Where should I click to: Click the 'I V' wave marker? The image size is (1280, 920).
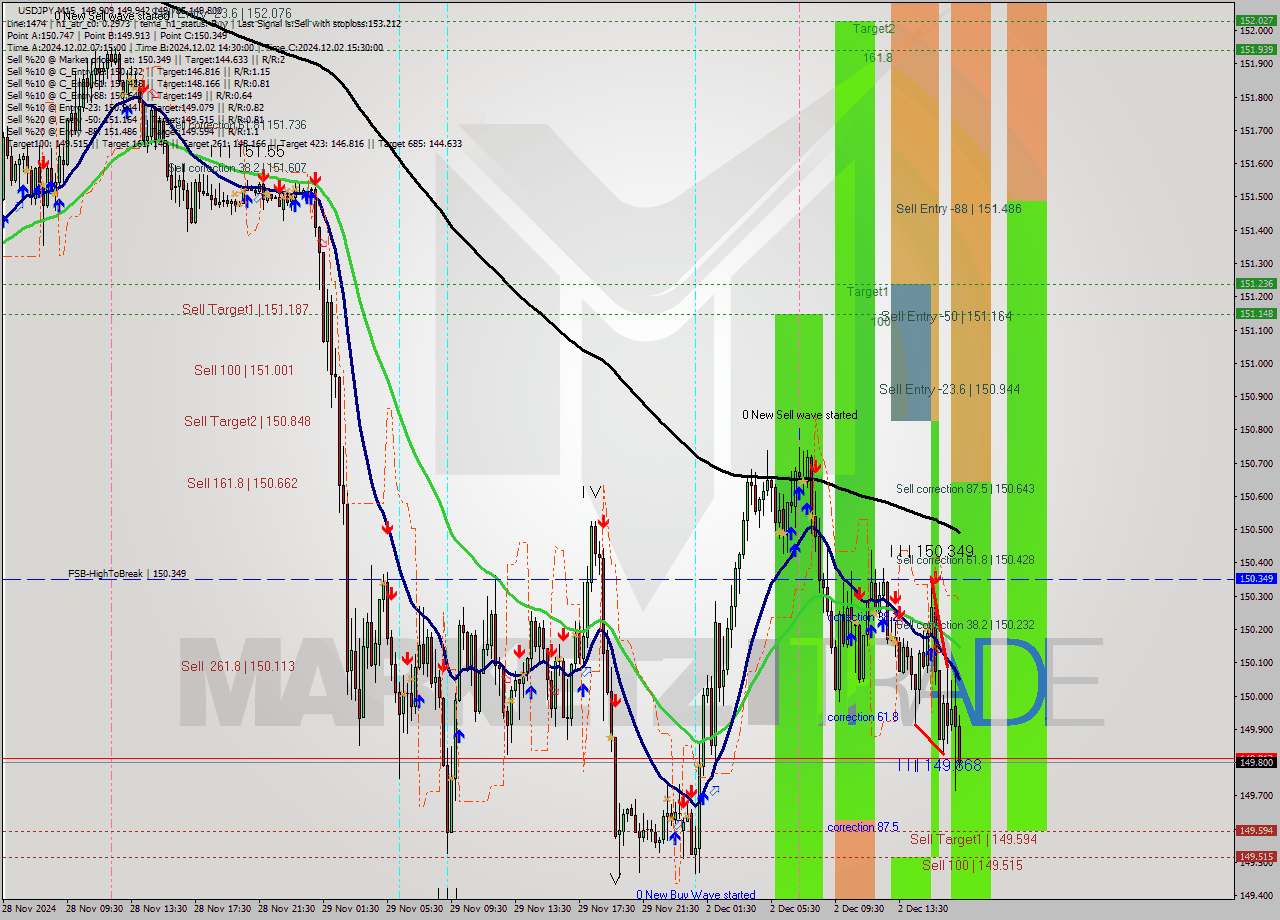pyautogui.click(x=593, y=492)
